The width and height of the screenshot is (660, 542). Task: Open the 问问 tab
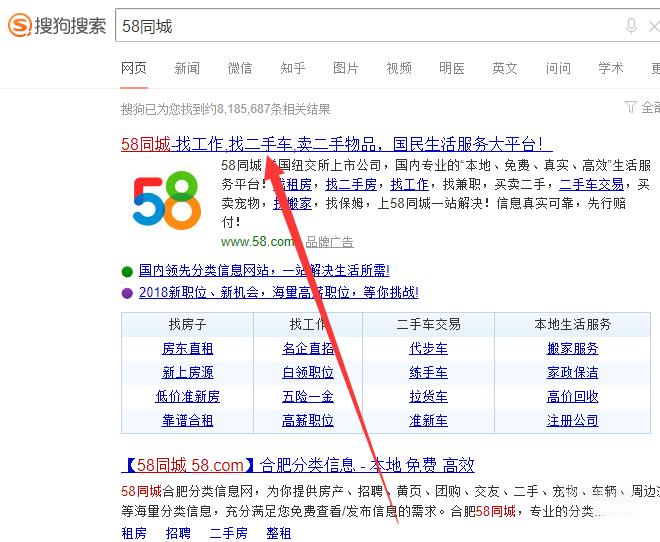pyautogui.click(x=558, y=68)
